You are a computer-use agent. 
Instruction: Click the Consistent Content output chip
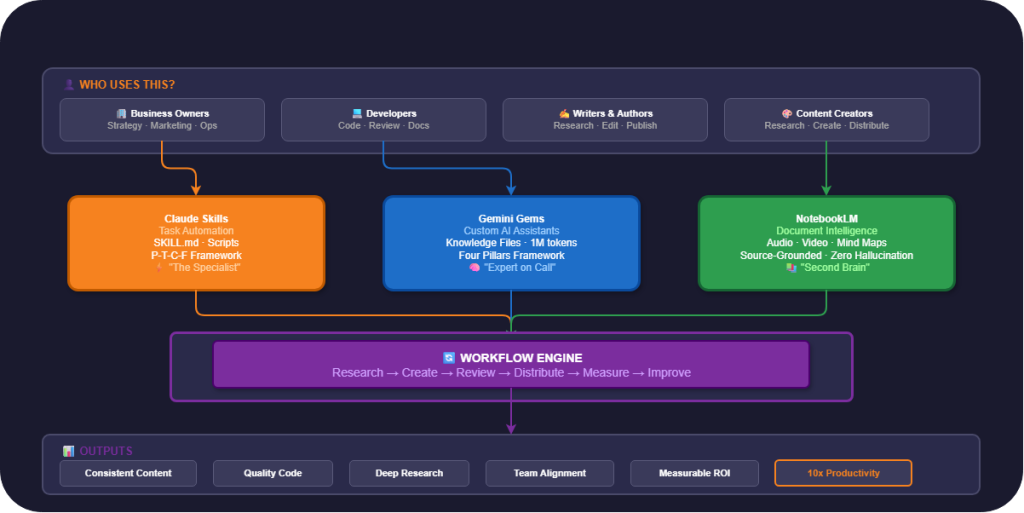tap(128, 473)
